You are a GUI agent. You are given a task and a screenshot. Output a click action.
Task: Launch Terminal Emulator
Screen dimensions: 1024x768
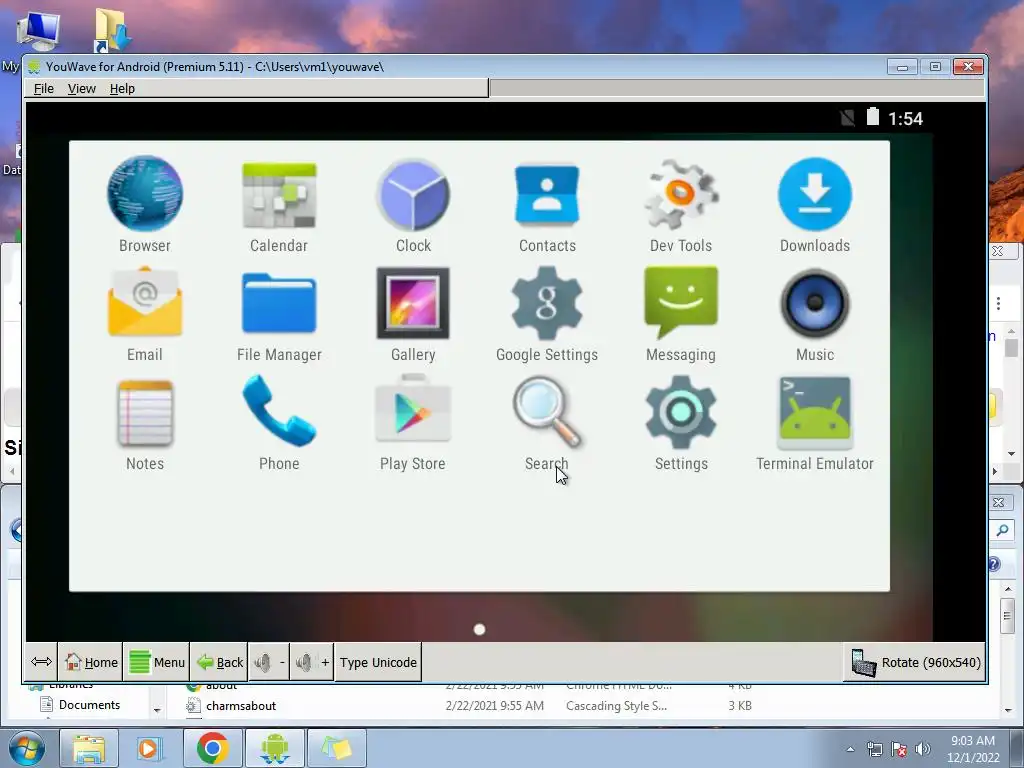pyautogui.click(x=815, y=423)
